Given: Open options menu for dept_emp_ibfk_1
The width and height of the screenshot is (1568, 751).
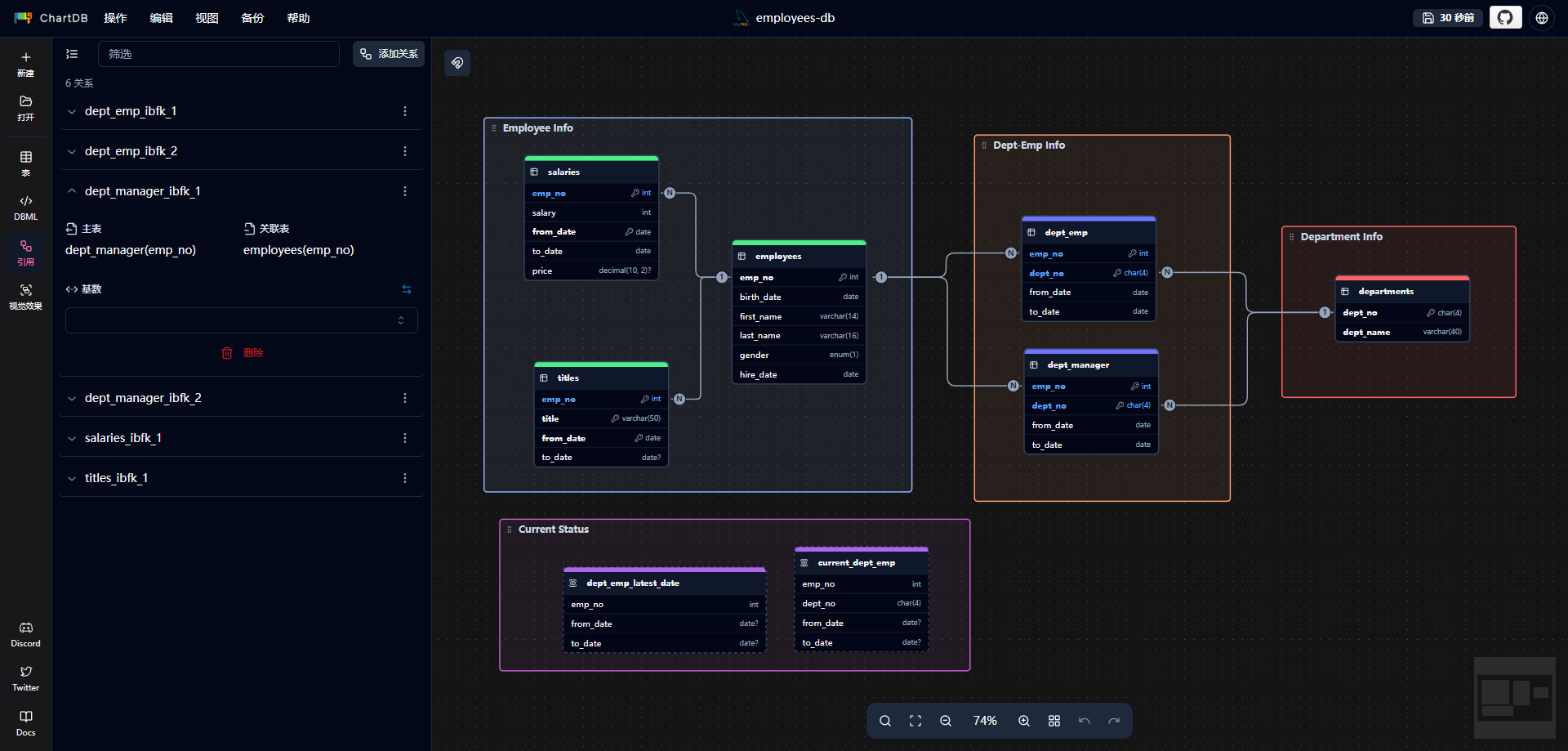Looking at the screenshot, I should coord(405,111).
